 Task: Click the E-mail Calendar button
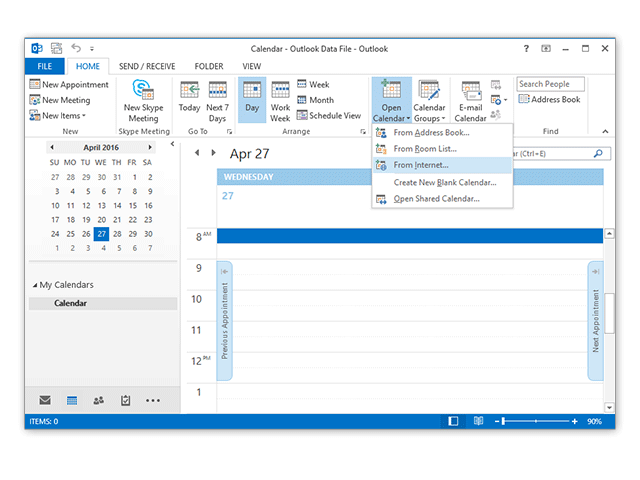click(471, 100)
